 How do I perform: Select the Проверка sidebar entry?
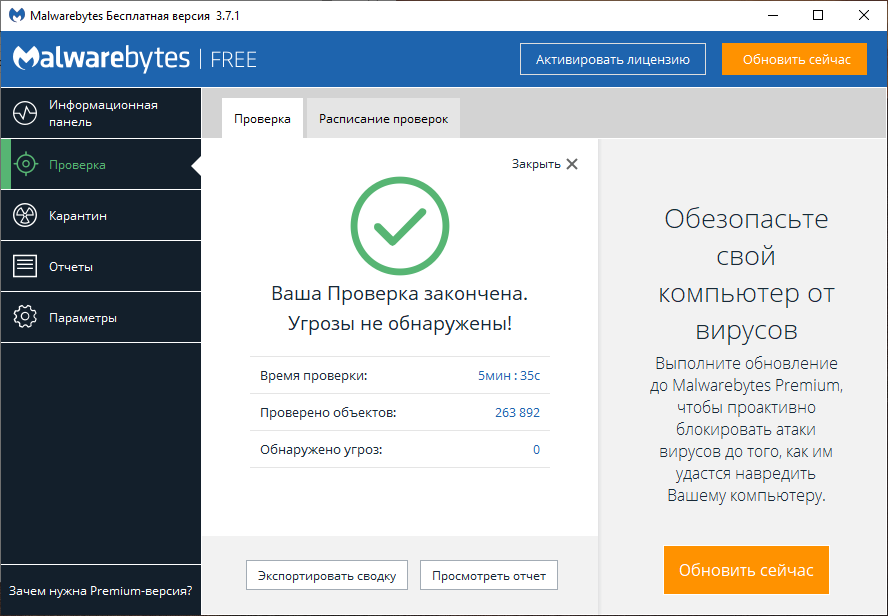(101, 164)
